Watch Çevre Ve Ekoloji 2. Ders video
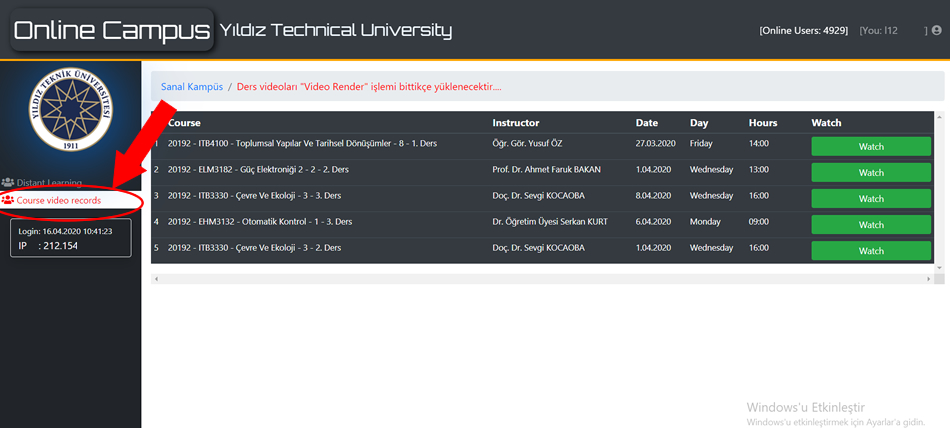Viewport: 950px width, 428px height. (x=870, y=250)
